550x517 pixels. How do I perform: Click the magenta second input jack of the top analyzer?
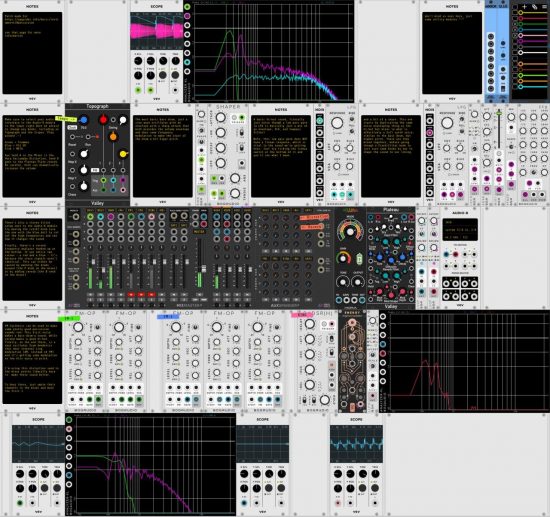(x=187, y=16)
